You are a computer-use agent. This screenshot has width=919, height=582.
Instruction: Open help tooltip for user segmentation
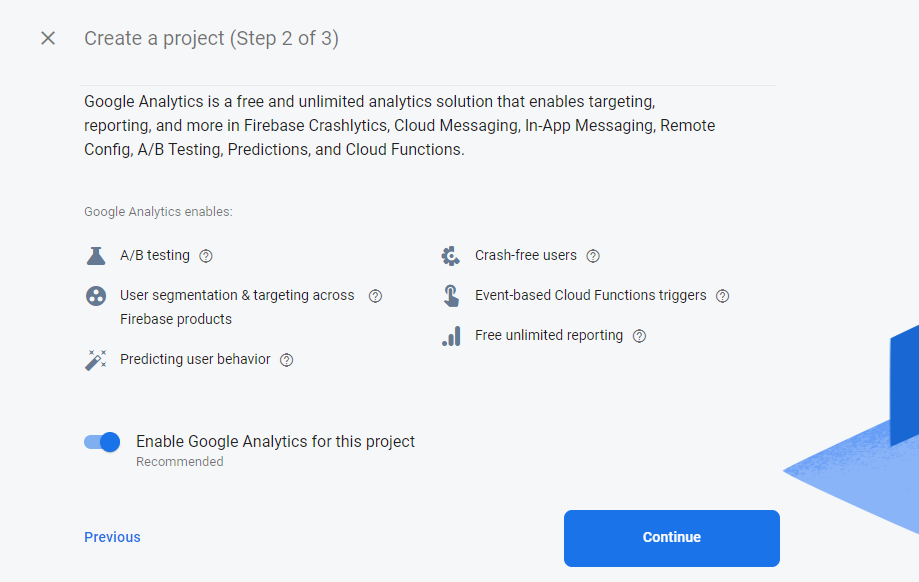375,296
